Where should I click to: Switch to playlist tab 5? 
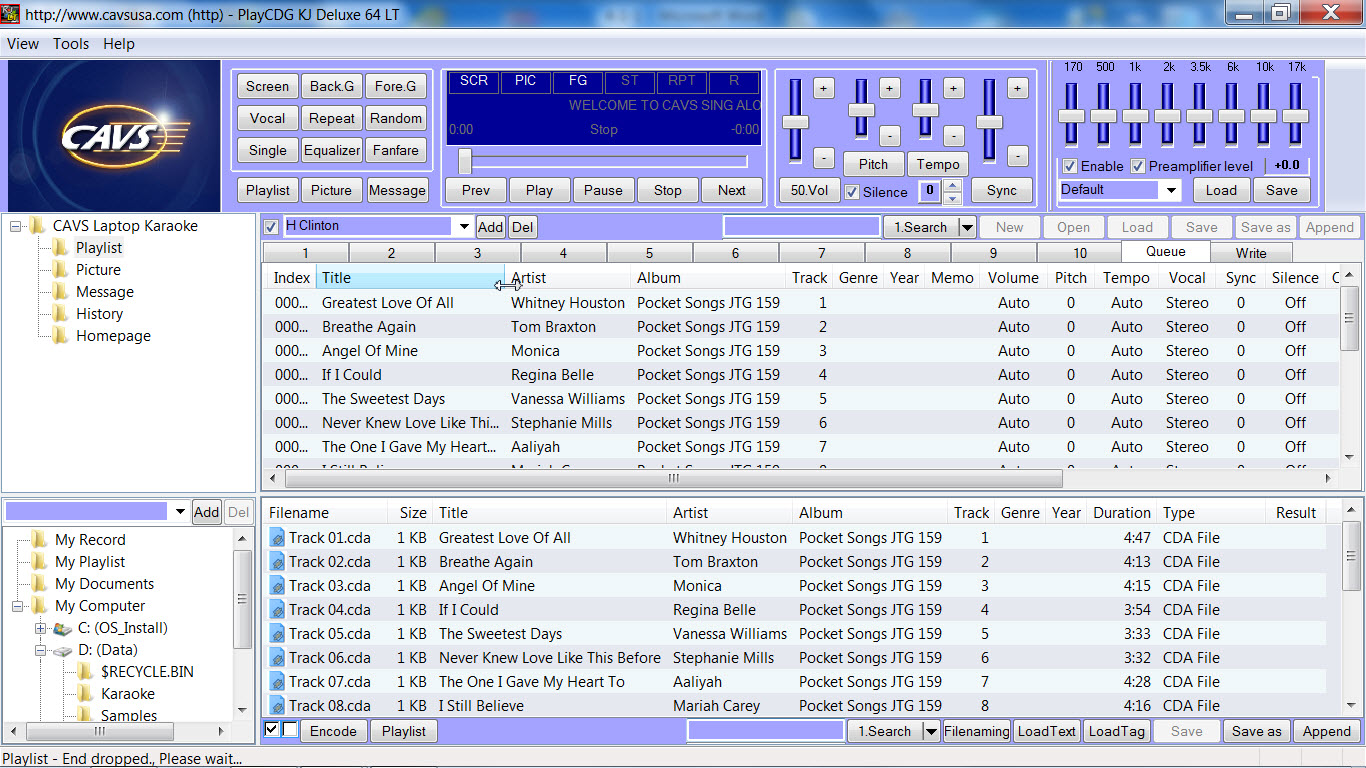pos(649,253)
